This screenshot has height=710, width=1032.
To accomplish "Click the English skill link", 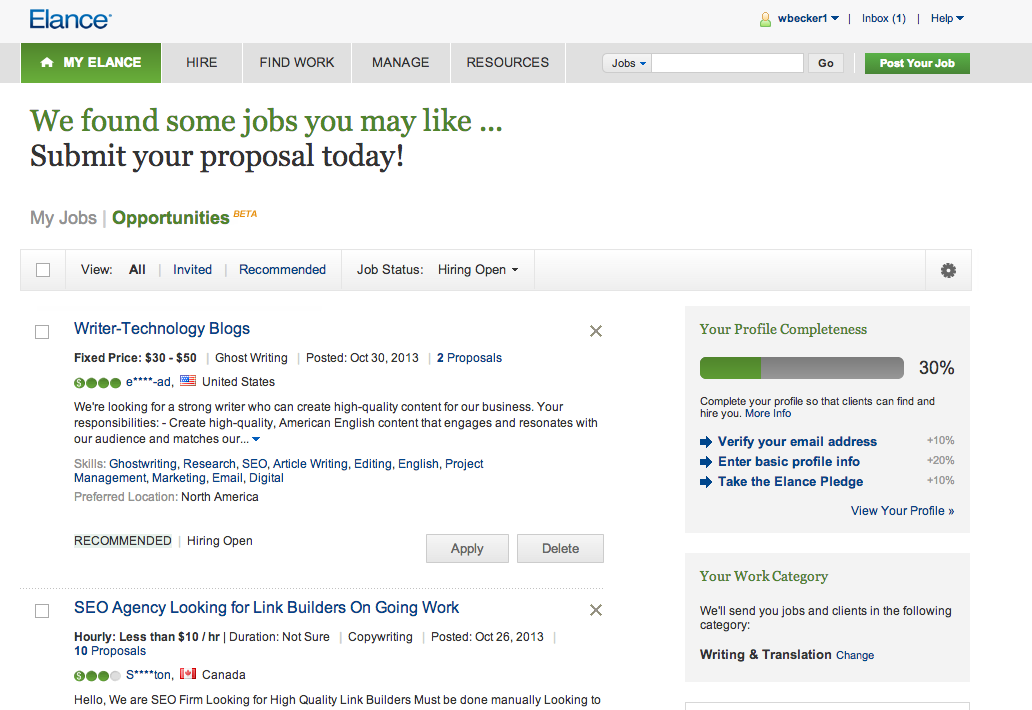I will [x=418, y=464].
